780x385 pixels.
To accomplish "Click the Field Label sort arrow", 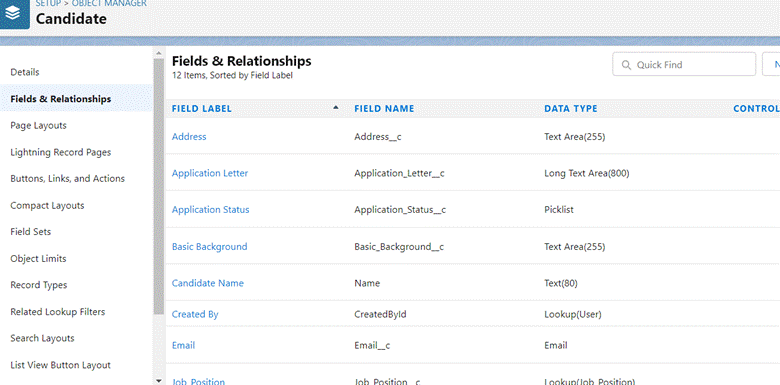I will (336, 107).
